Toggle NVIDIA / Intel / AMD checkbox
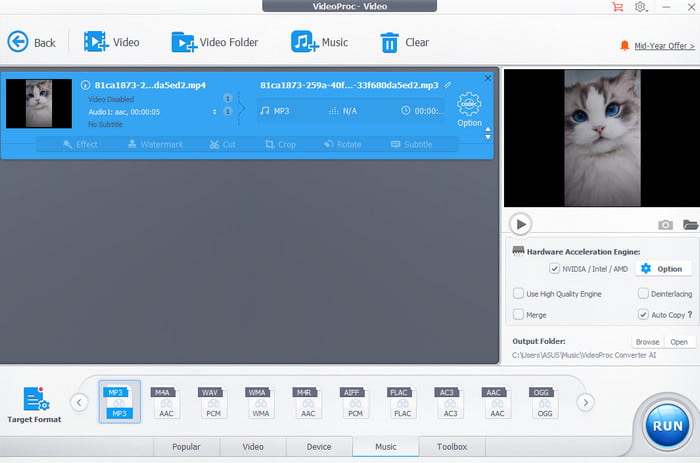 (554, 268)
